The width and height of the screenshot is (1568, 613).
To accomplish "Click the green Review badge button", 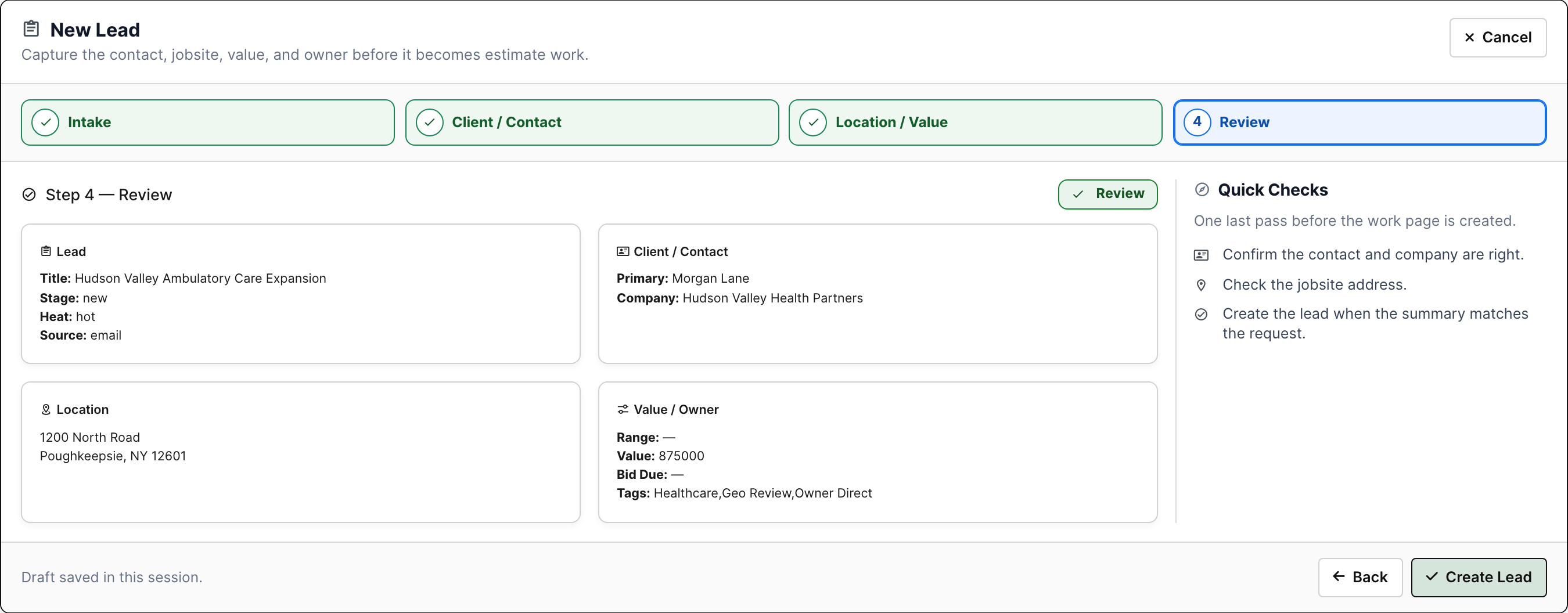I will 1107,194.
